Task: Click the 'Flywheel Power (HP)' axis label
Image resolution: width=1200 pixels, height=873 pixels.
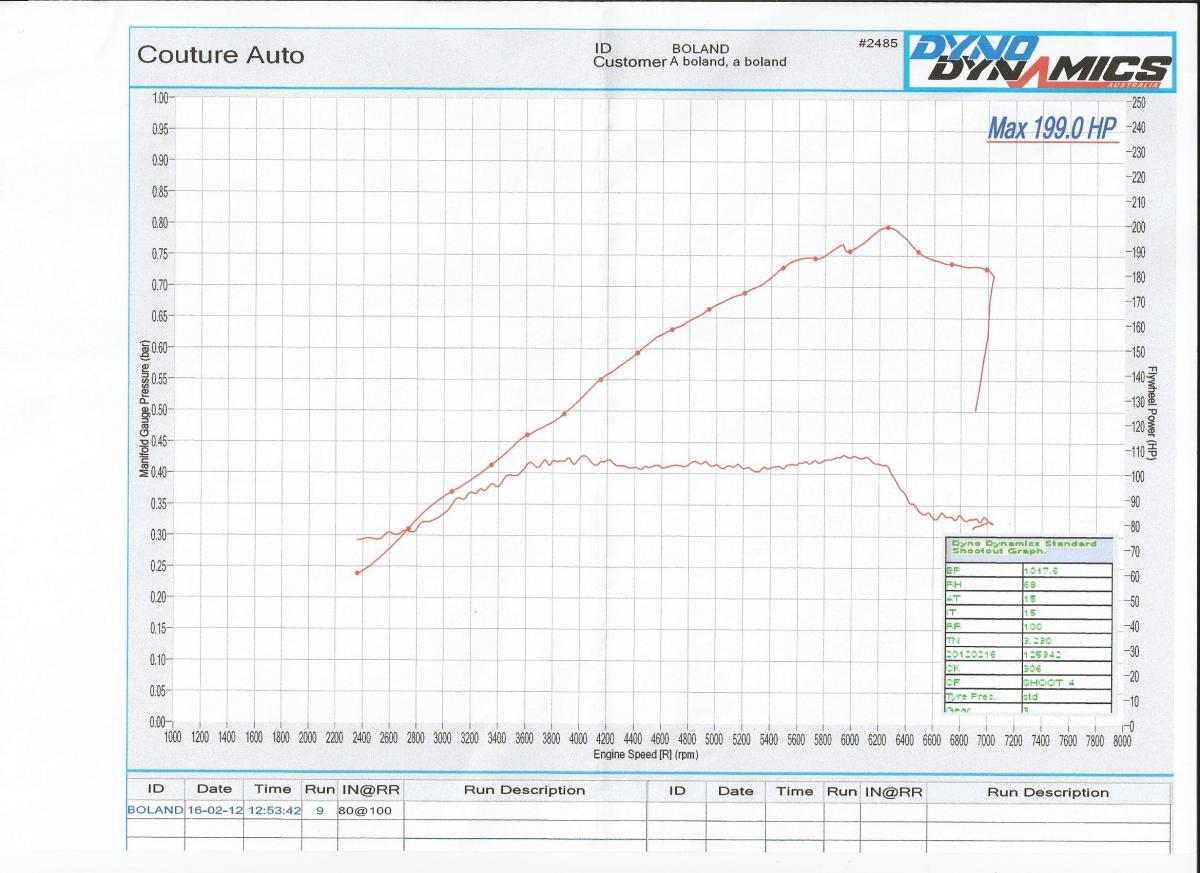Action: click(1151, 412)
